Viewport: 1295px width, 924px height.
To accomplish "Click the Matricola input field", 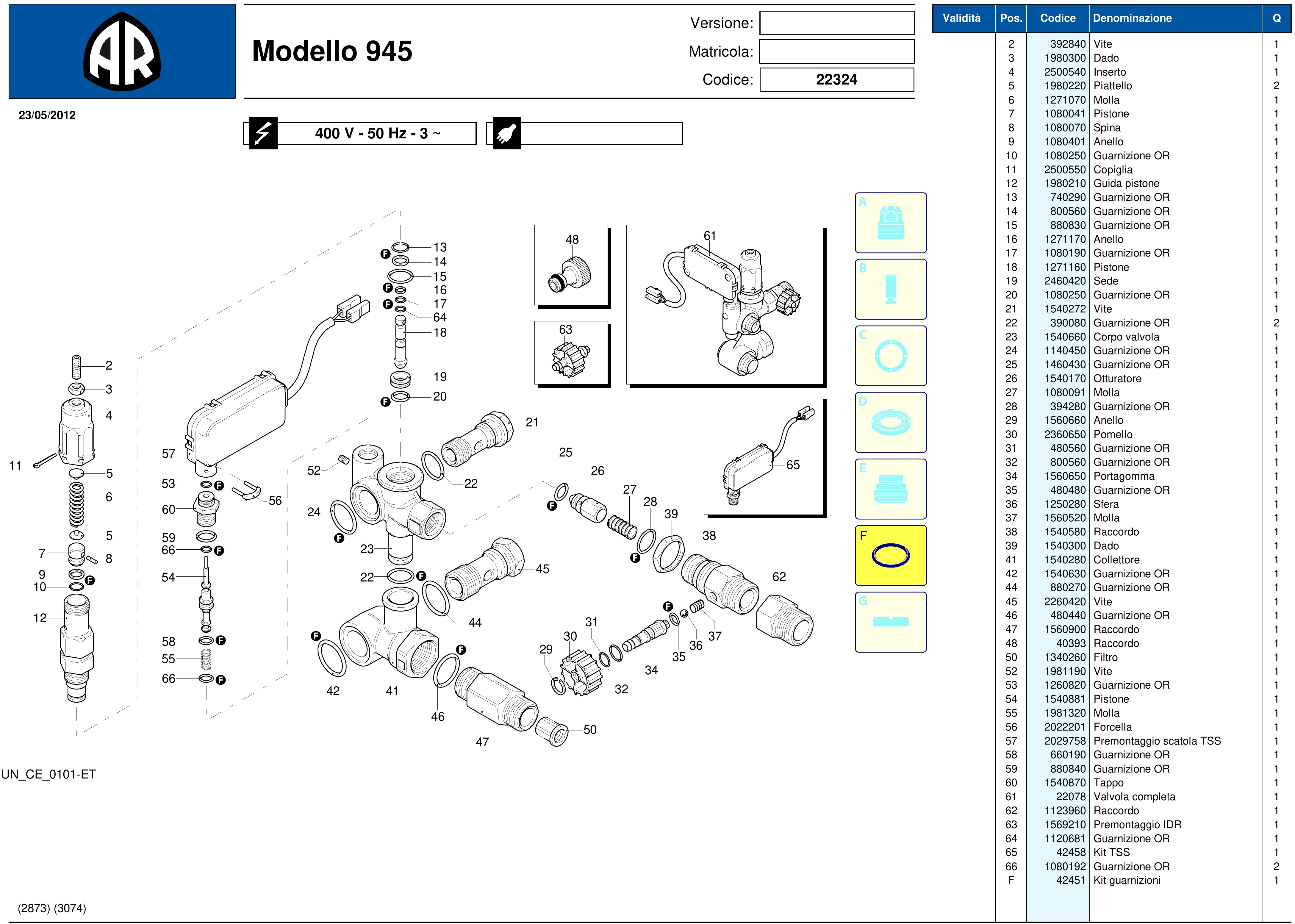I will [x=836, y=52].
